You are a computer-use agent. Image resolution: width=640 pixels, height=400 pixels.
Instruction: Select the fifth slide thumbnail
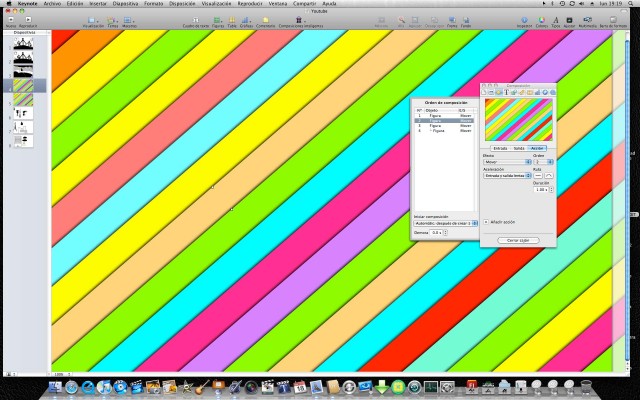23,100
